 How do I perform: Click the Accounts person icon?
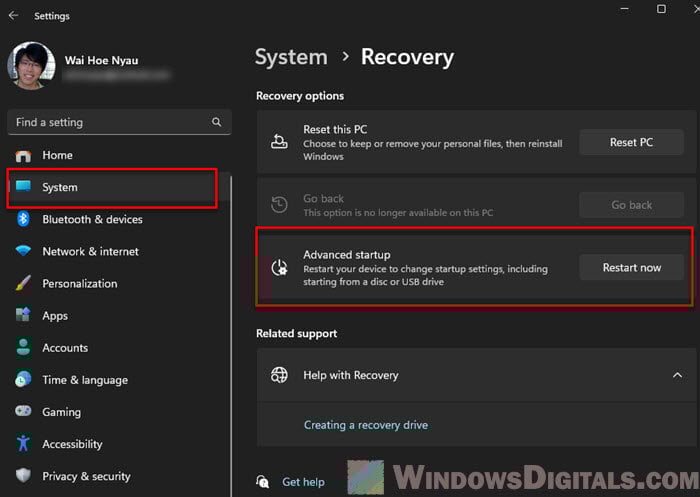click(23, 347)
